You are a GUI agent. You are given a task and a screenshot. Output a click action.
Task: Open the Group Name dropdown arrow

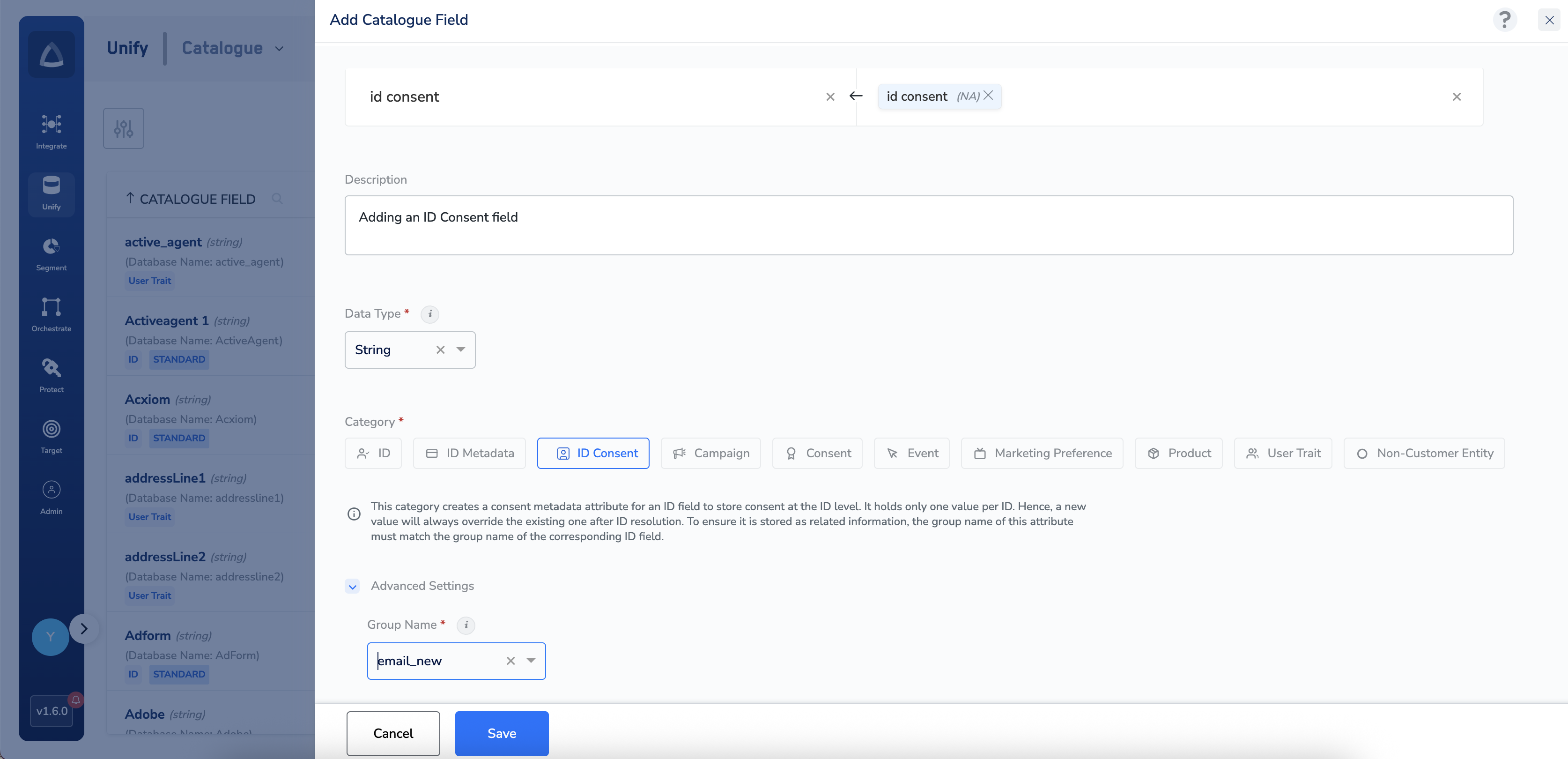(x=531, y=660)
